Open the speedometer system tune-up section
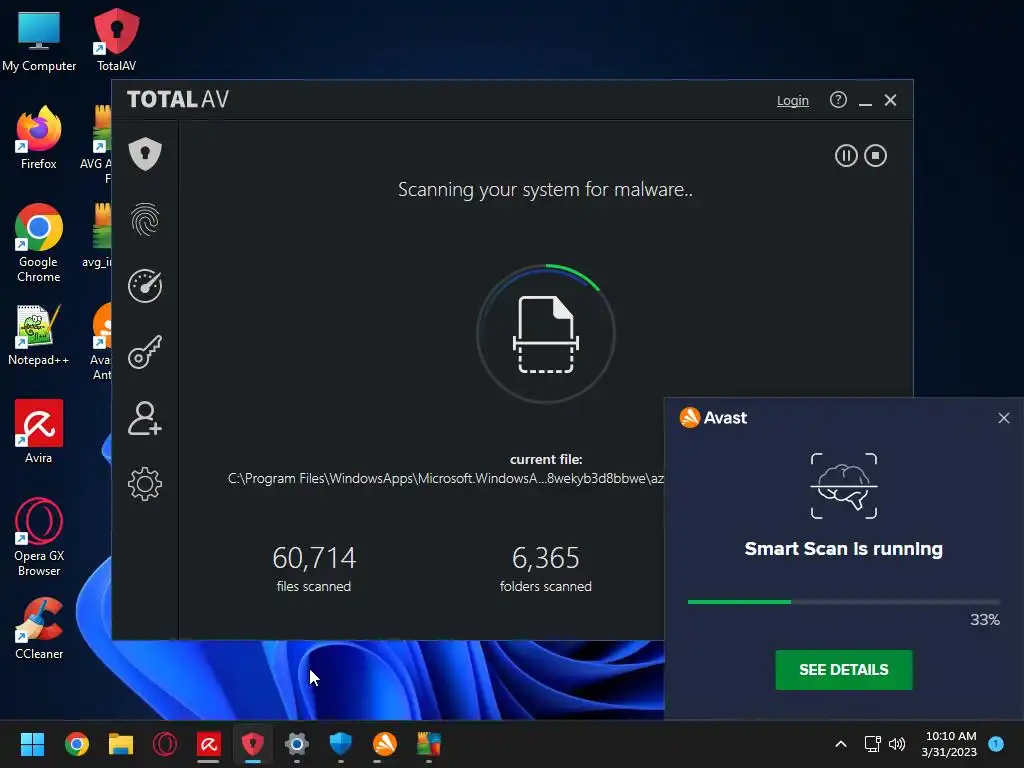The image size is (1024, 768). coord(145,286)
